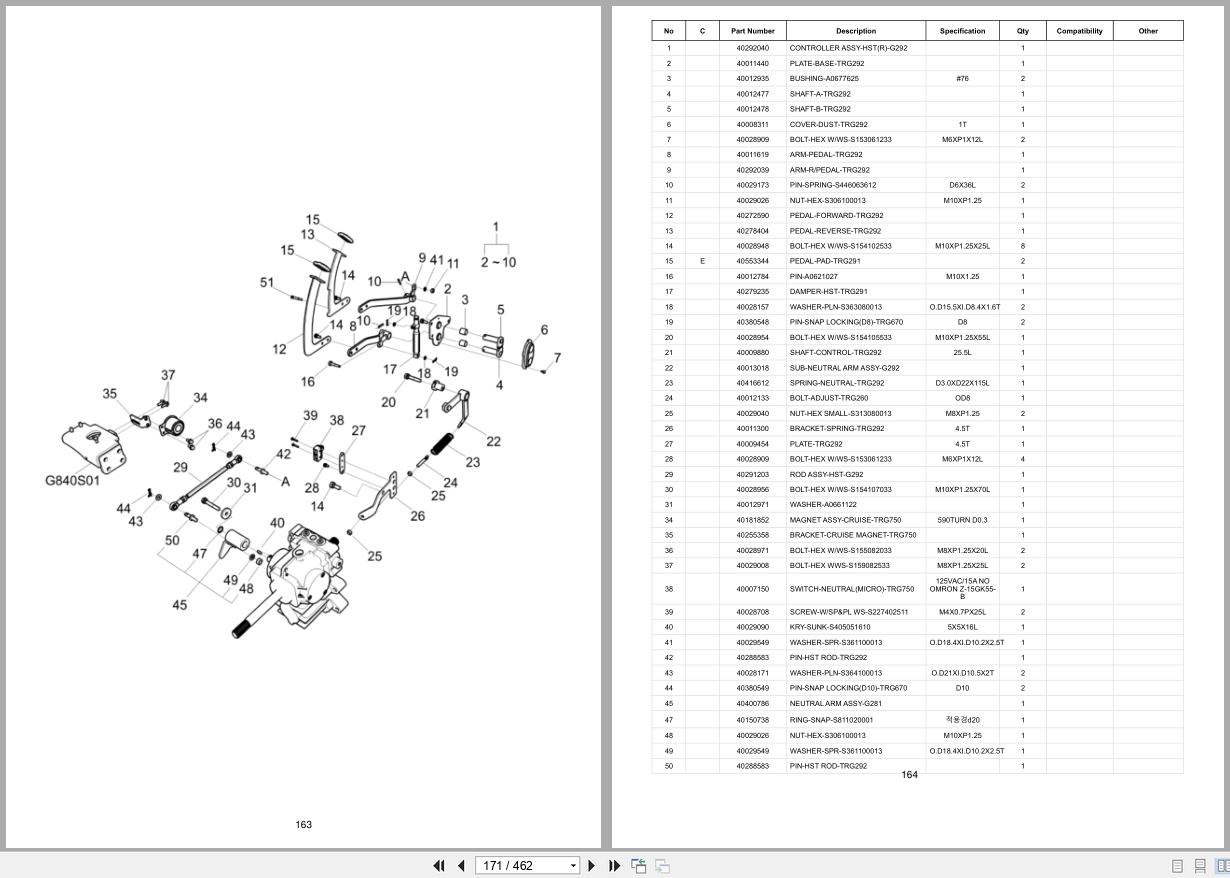Click PEDAL-REVERSE-TRG292 description
The height and width of the screenshot is (878, 1230).
(x=836, y=231)
